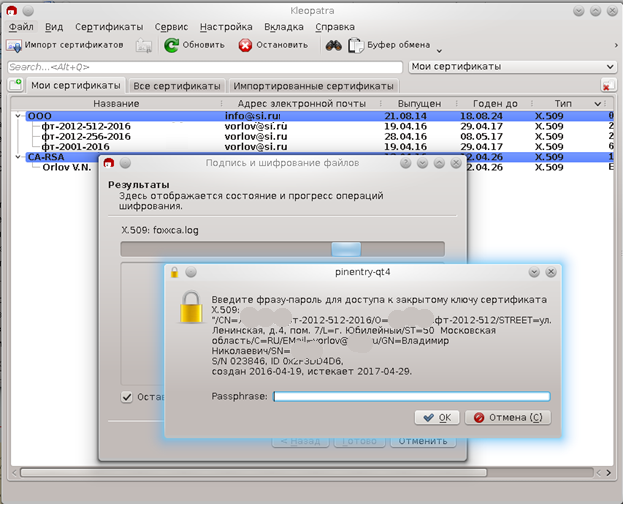Click the Import certificates icon
Viewport: 624px width, 505px height.
pos(14,45)
